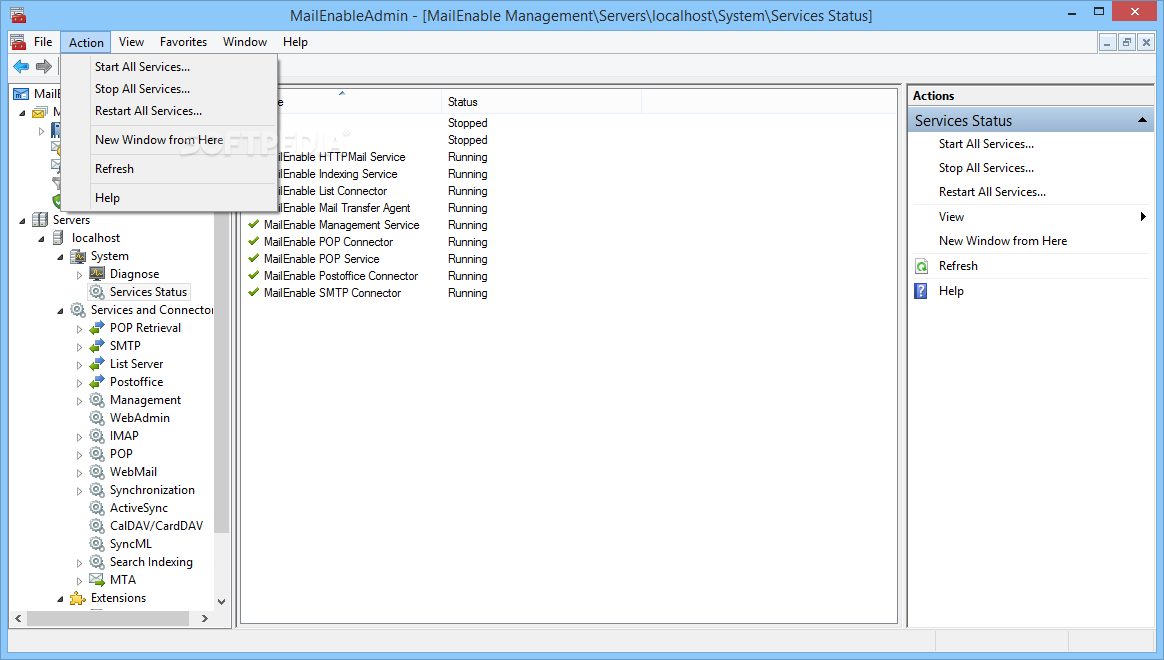
Task: Select MailEnable Management Service row
Action: pyautogui.click(x=341, y=225)
